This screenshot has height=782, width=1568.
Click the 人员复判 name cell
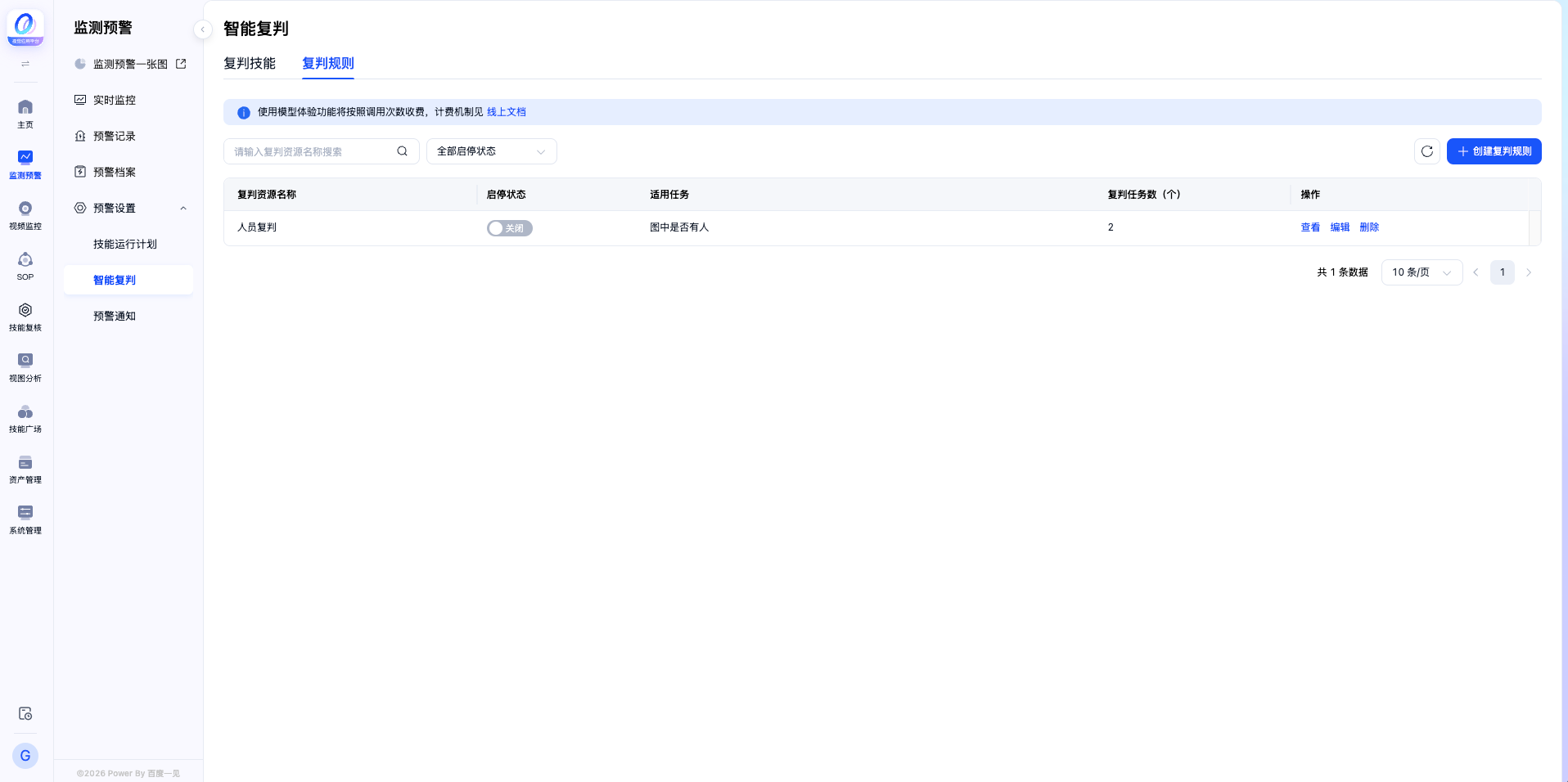point(257,227)
